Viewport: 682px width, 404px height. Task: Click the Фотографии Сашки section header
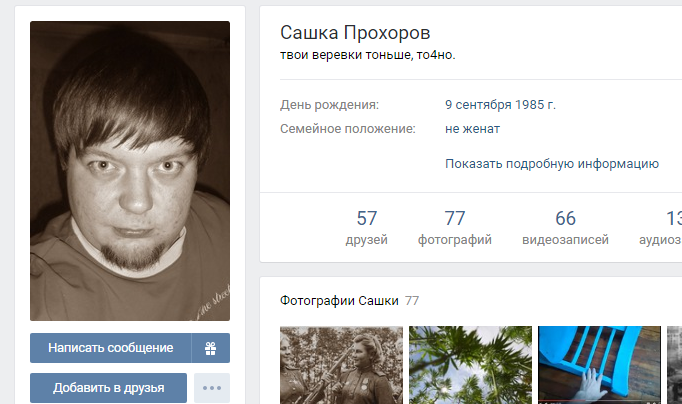(x=339, y=301)
